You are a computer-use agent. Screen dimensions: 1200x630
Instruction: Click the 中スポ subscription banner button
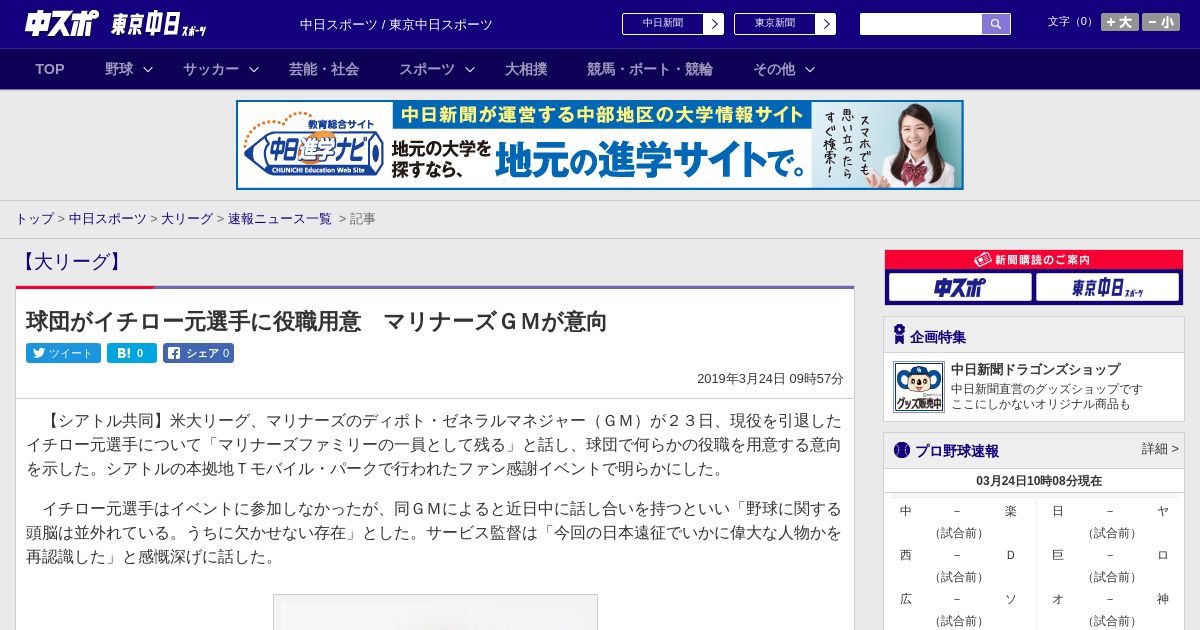(x=960, y=288)
